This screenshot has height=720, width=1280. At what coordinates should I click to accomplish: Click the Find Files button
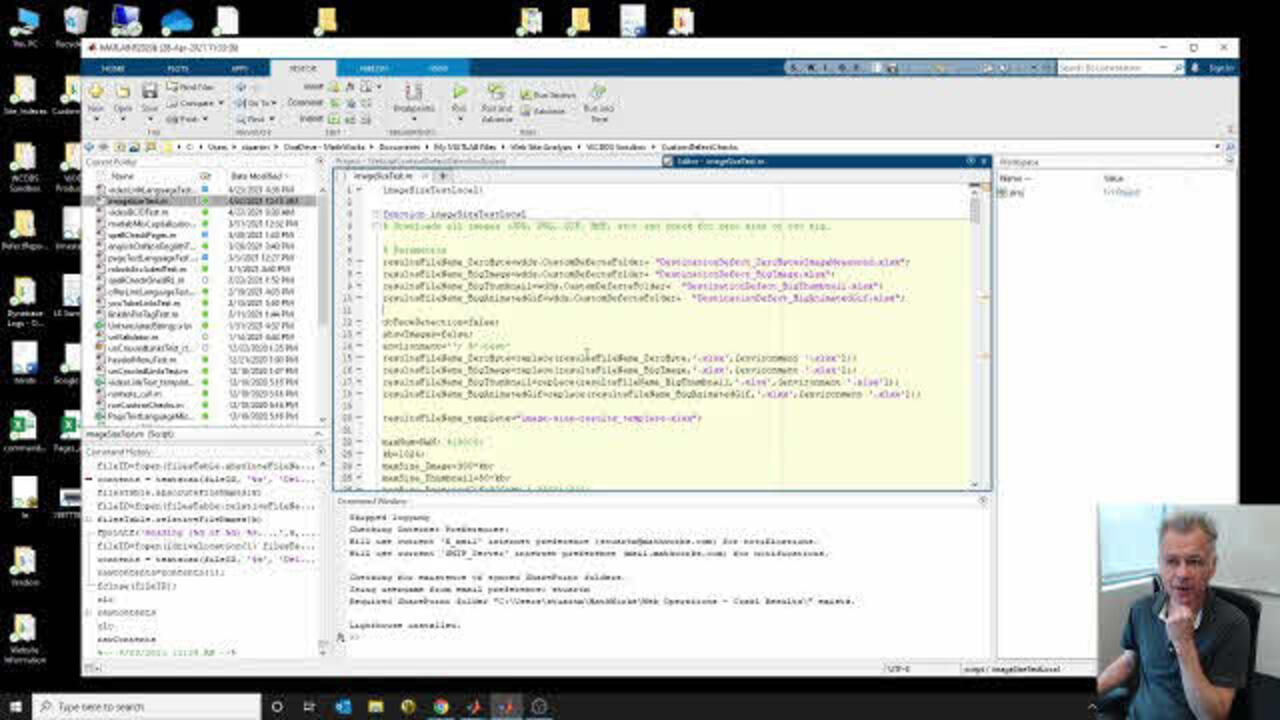[x=190, y=87]
